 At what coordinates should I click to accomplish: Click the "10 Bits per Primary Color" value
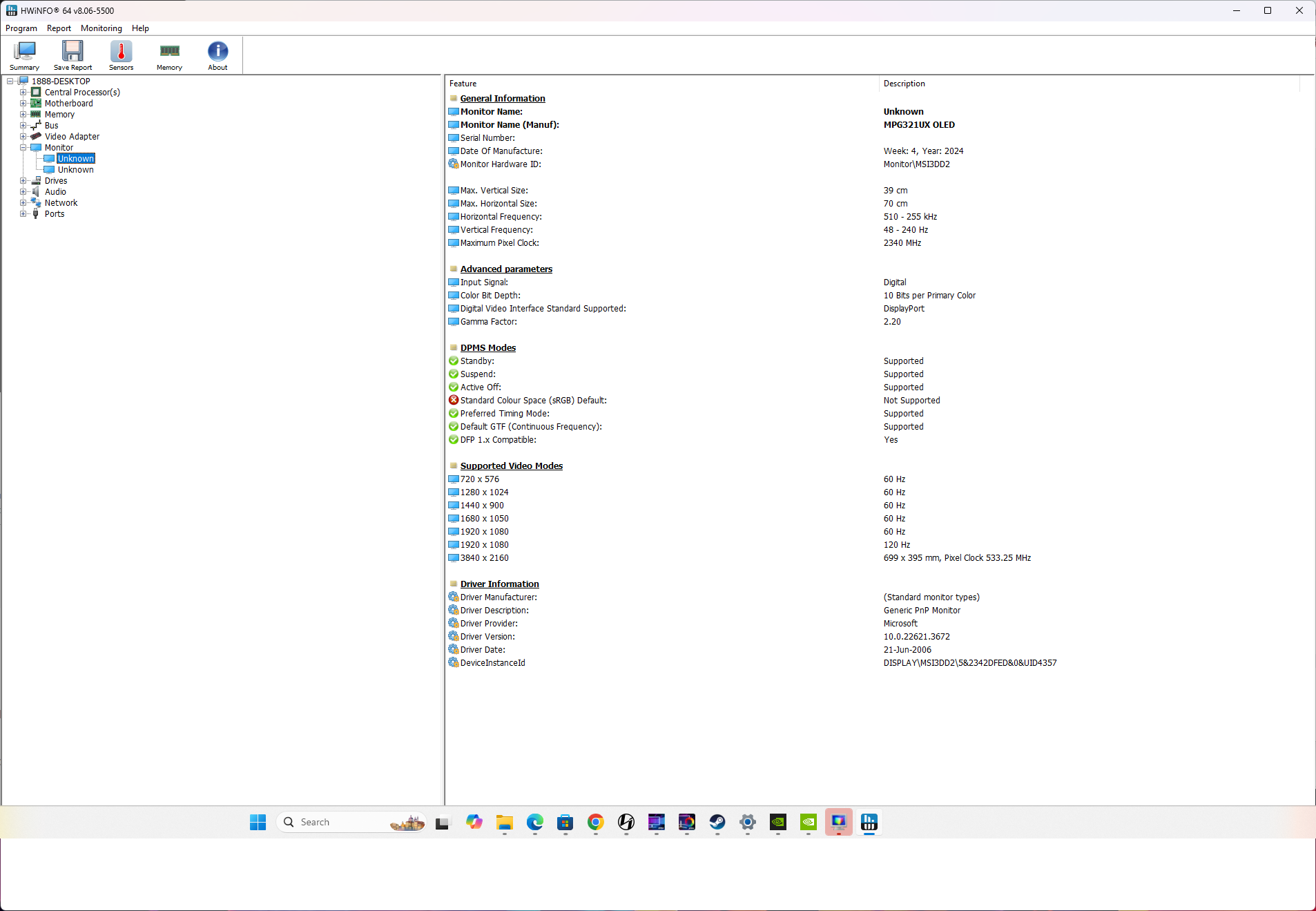click(x=929, y=296)
